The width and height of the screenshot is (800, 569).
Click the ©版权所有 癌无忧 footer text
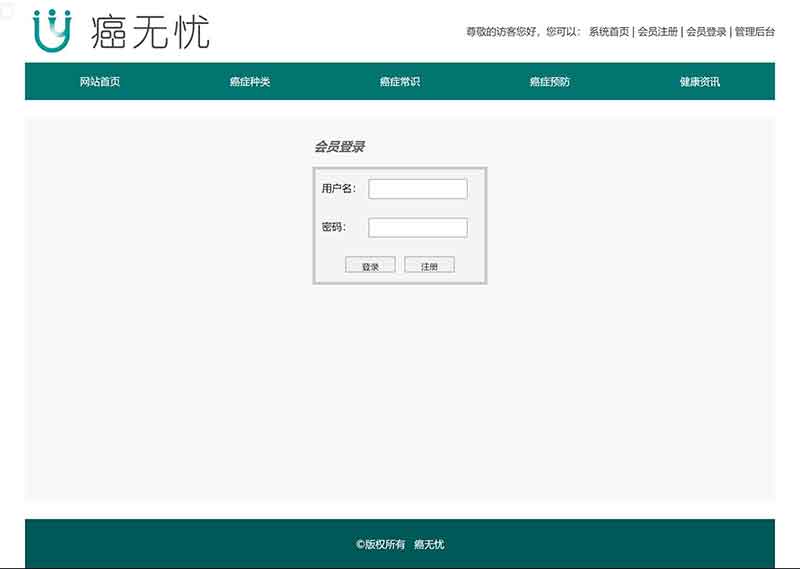point(400,545)
